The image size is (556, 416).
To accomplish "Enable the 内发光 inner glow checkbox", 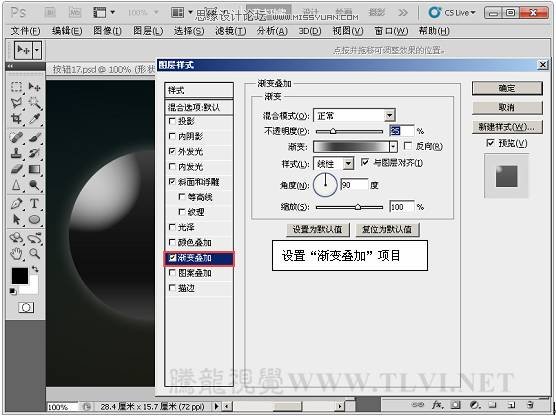I will pyautogui.click(x=172, y=166).
